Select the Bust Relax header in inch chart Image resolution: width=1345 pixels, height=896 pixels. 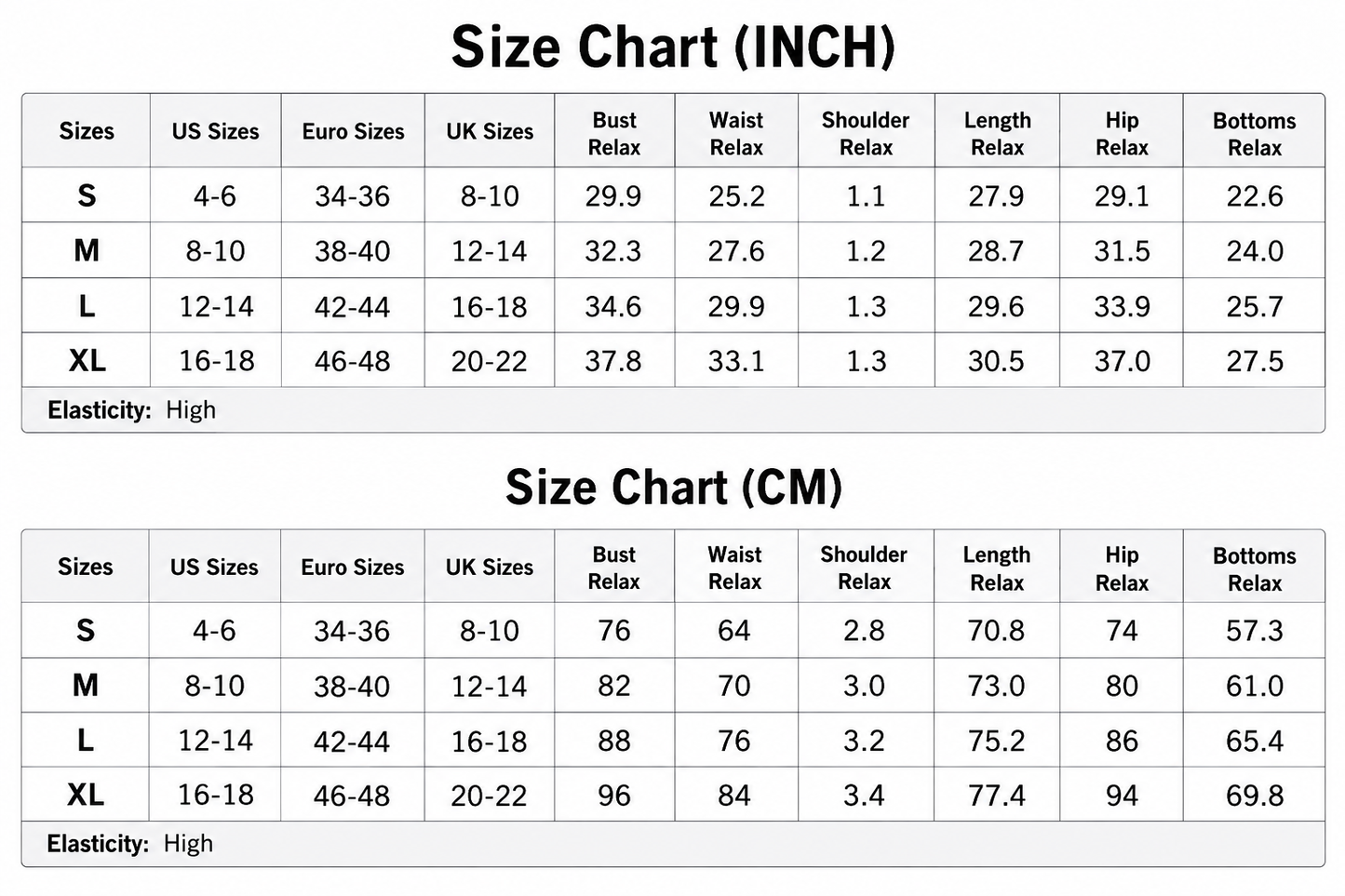click(614, 134)
